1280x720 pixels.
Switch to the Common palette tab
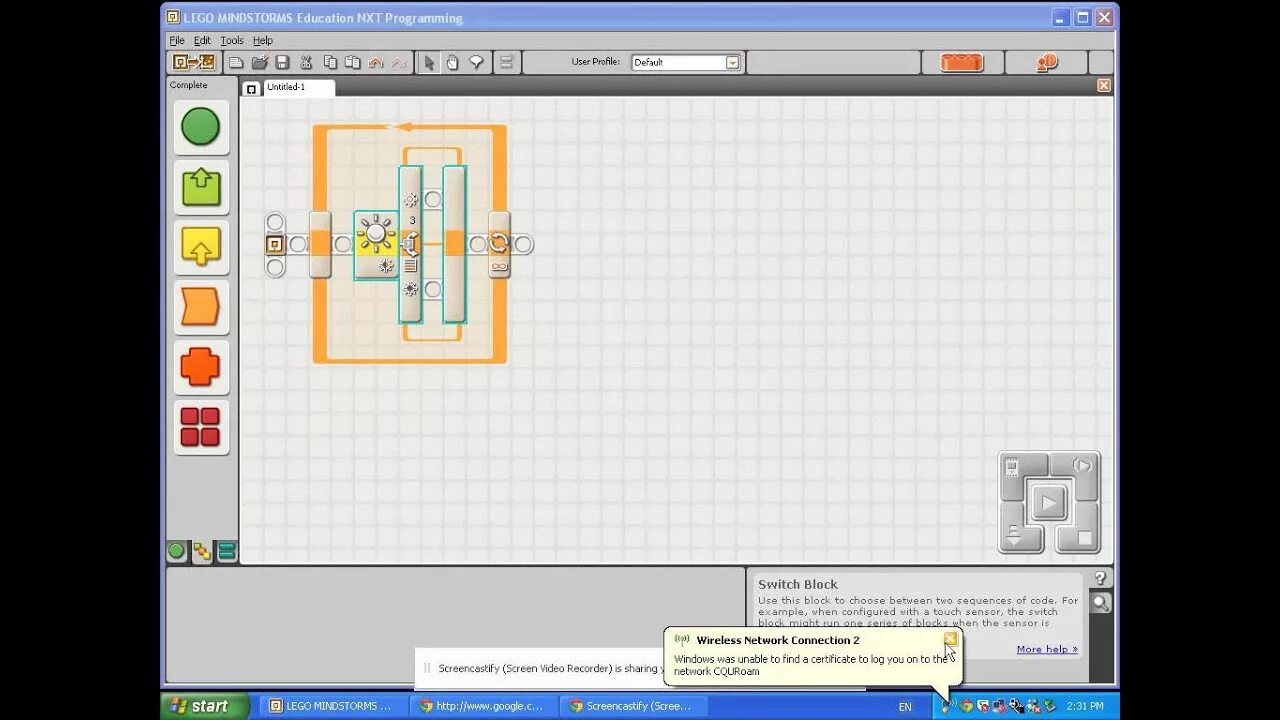pyautogui.click(x=177, y=551)
